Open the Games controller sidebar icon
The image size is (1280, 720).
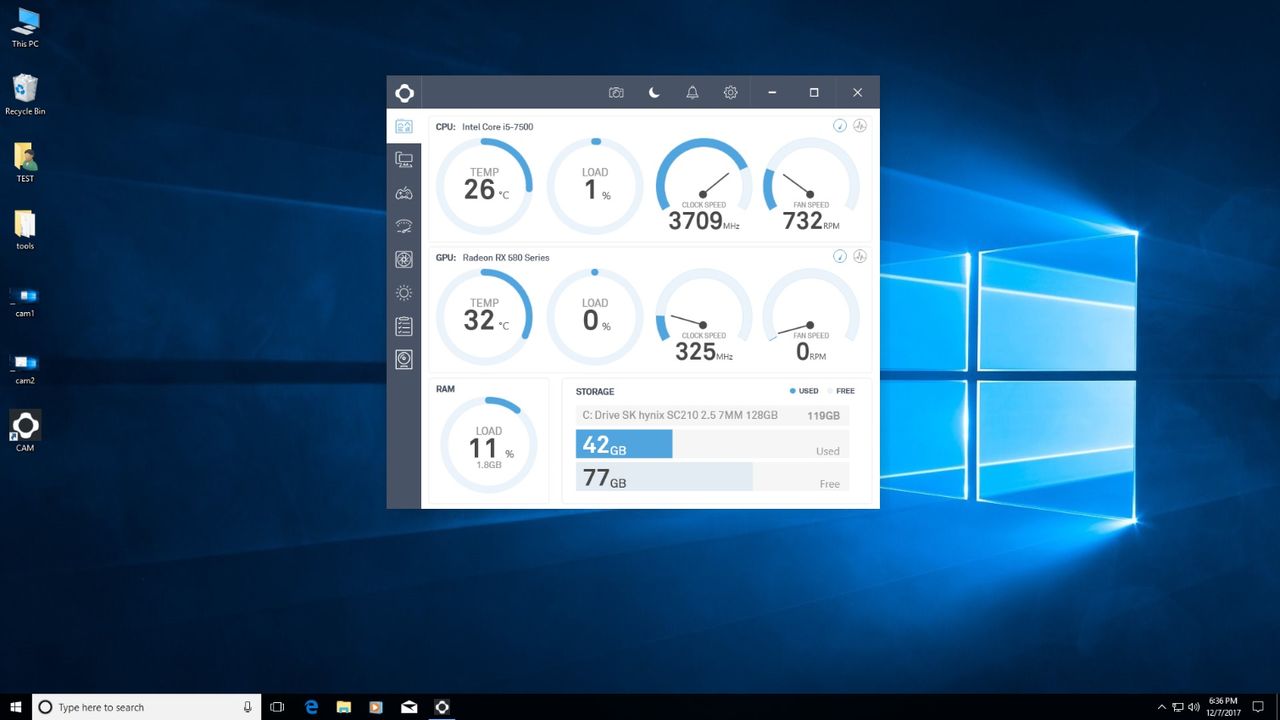coord(404,193)
